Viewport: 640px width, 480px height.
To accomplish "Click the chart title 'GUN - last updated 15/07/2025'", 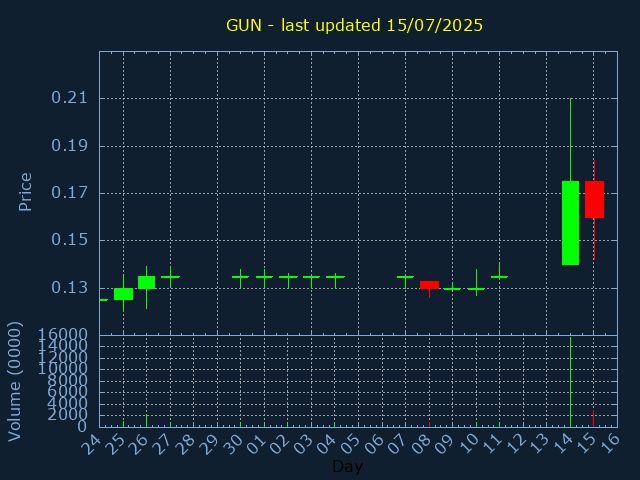I will coord(354,25).
